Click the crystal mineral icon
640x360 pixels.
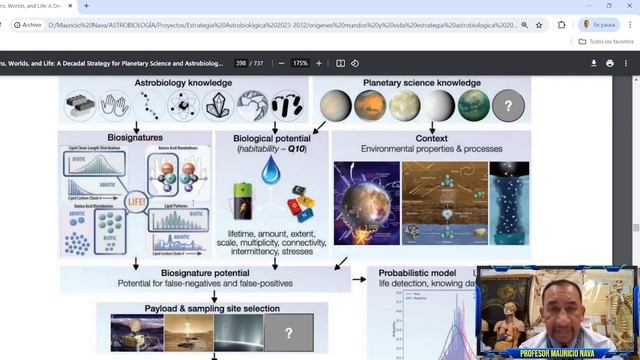click(x=218, y=106)
